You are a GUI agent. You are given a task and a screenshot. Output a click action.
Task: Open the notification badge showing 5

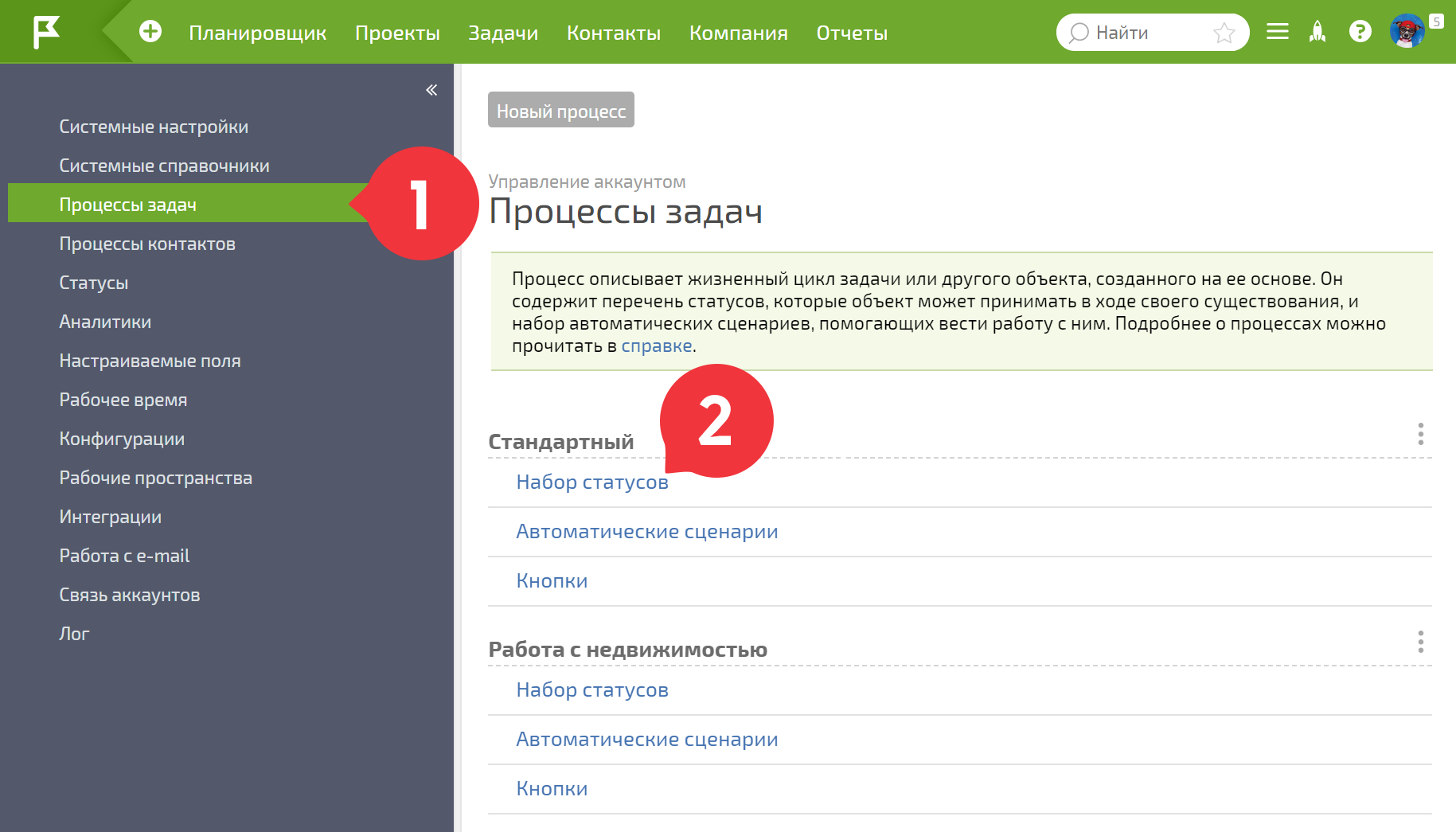pyautogui.click(x=1435, y=21)
